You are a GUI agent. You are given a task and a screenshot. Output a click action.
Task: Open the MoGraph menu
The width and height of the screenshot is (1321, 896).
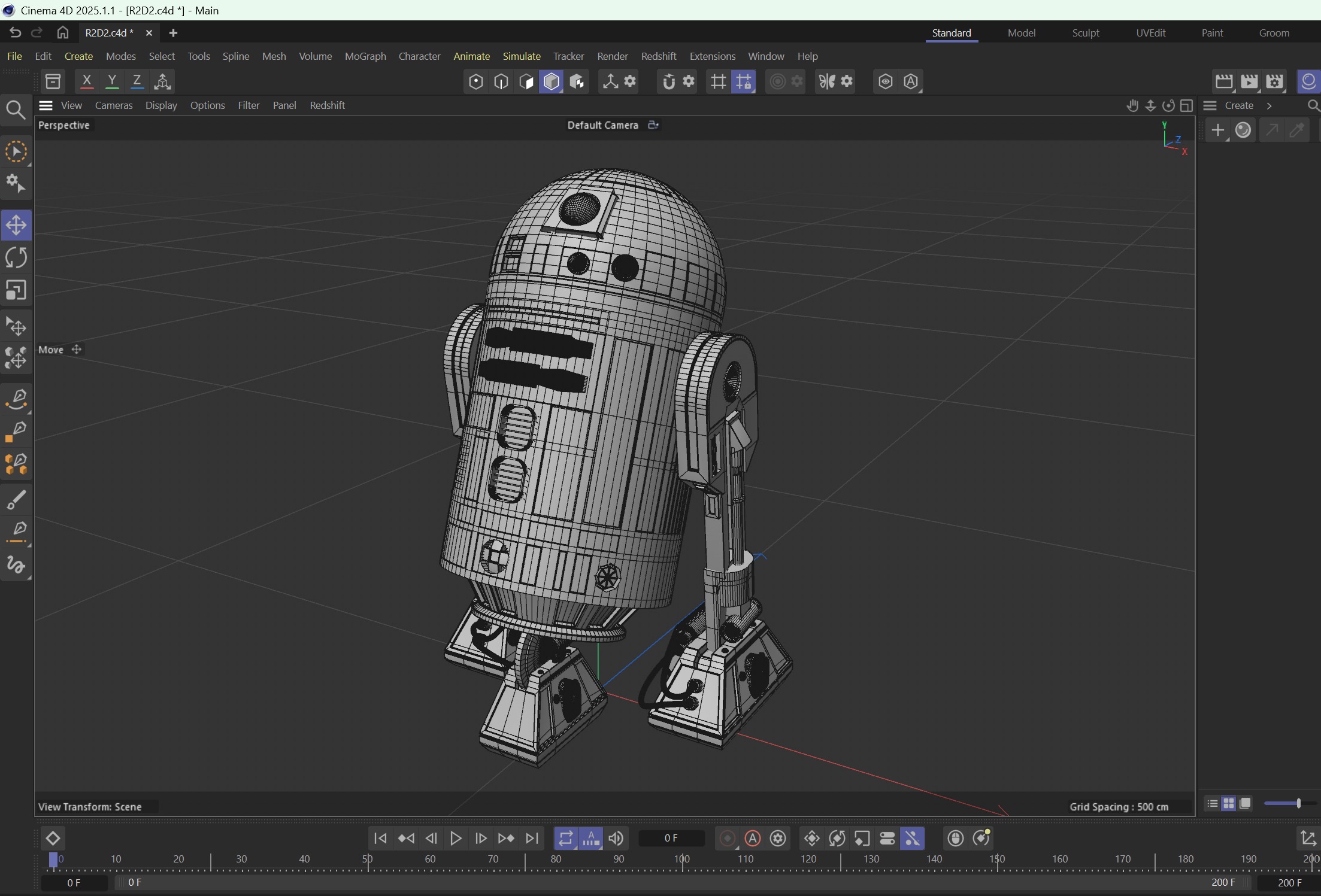(x=365, y=56)
